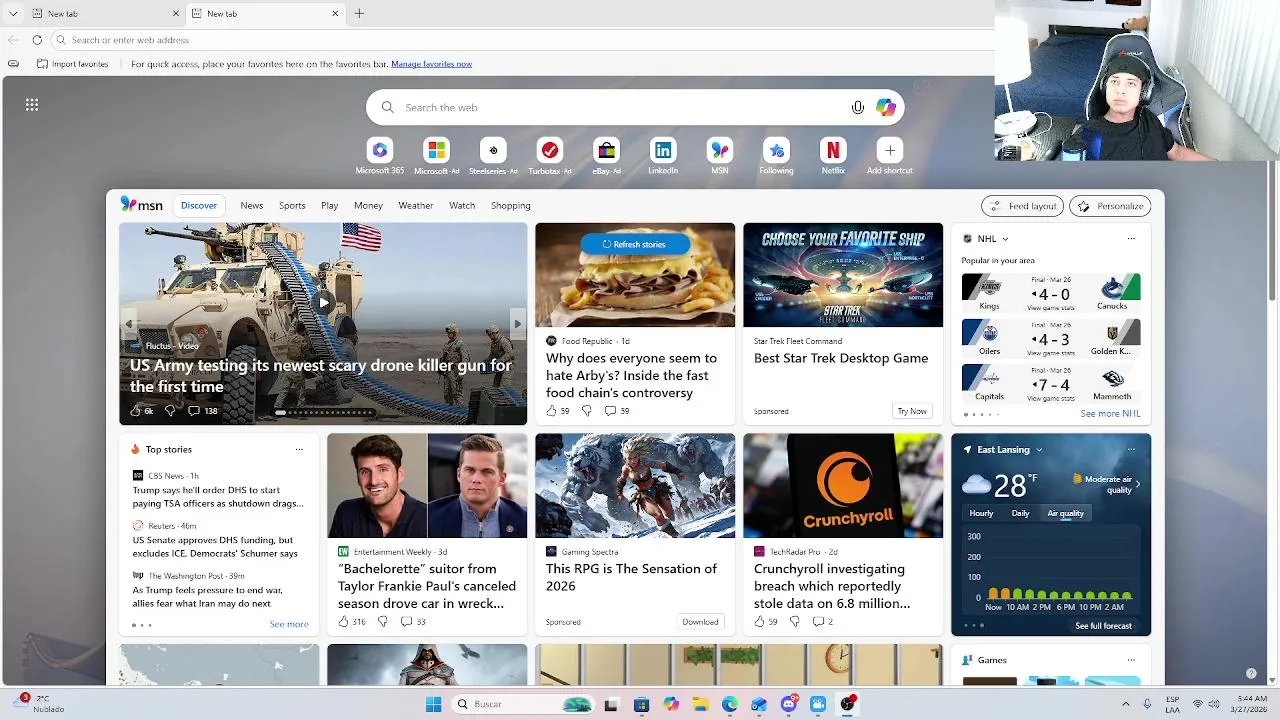The image size is (1280, 720).
Task: Select the Hourly weather tab
Action: [x=982, y=513]
